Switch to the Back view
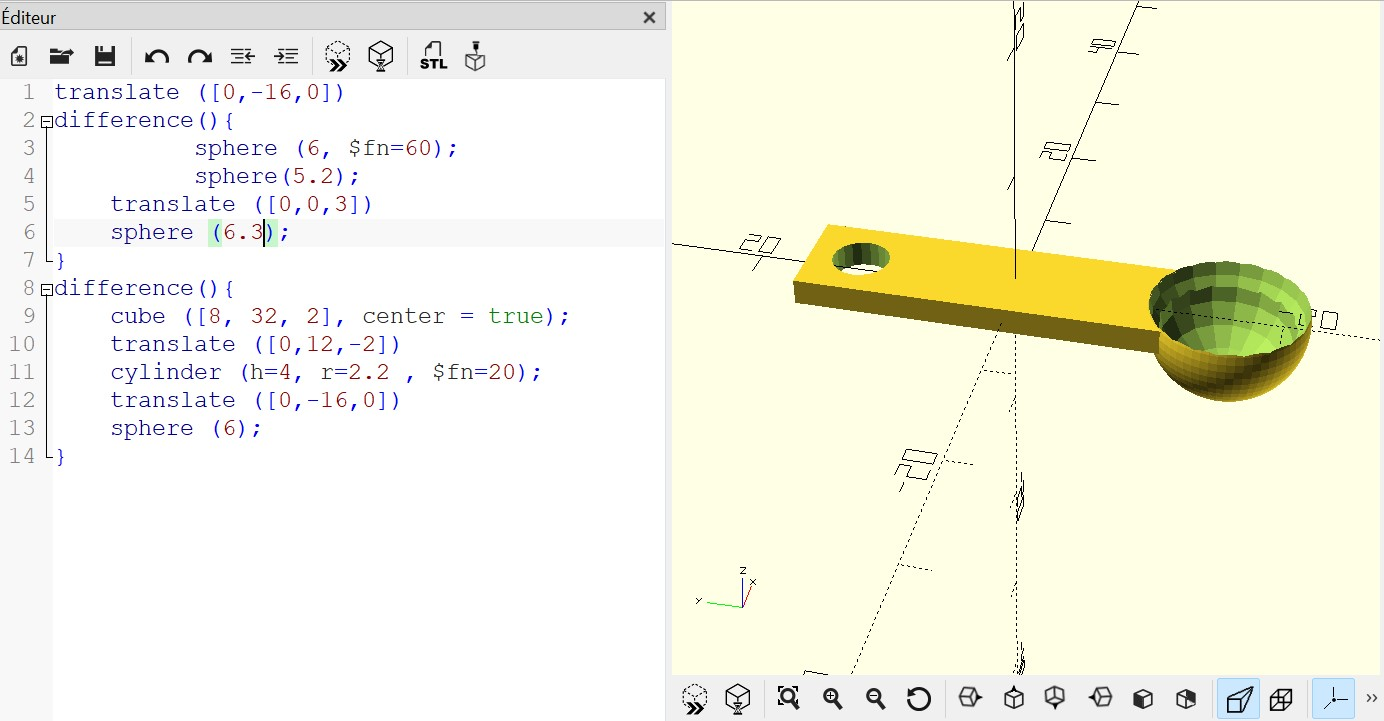The height and width of the screenshot is (721, 1384). pyautogui.click(x=1186, y=697)
